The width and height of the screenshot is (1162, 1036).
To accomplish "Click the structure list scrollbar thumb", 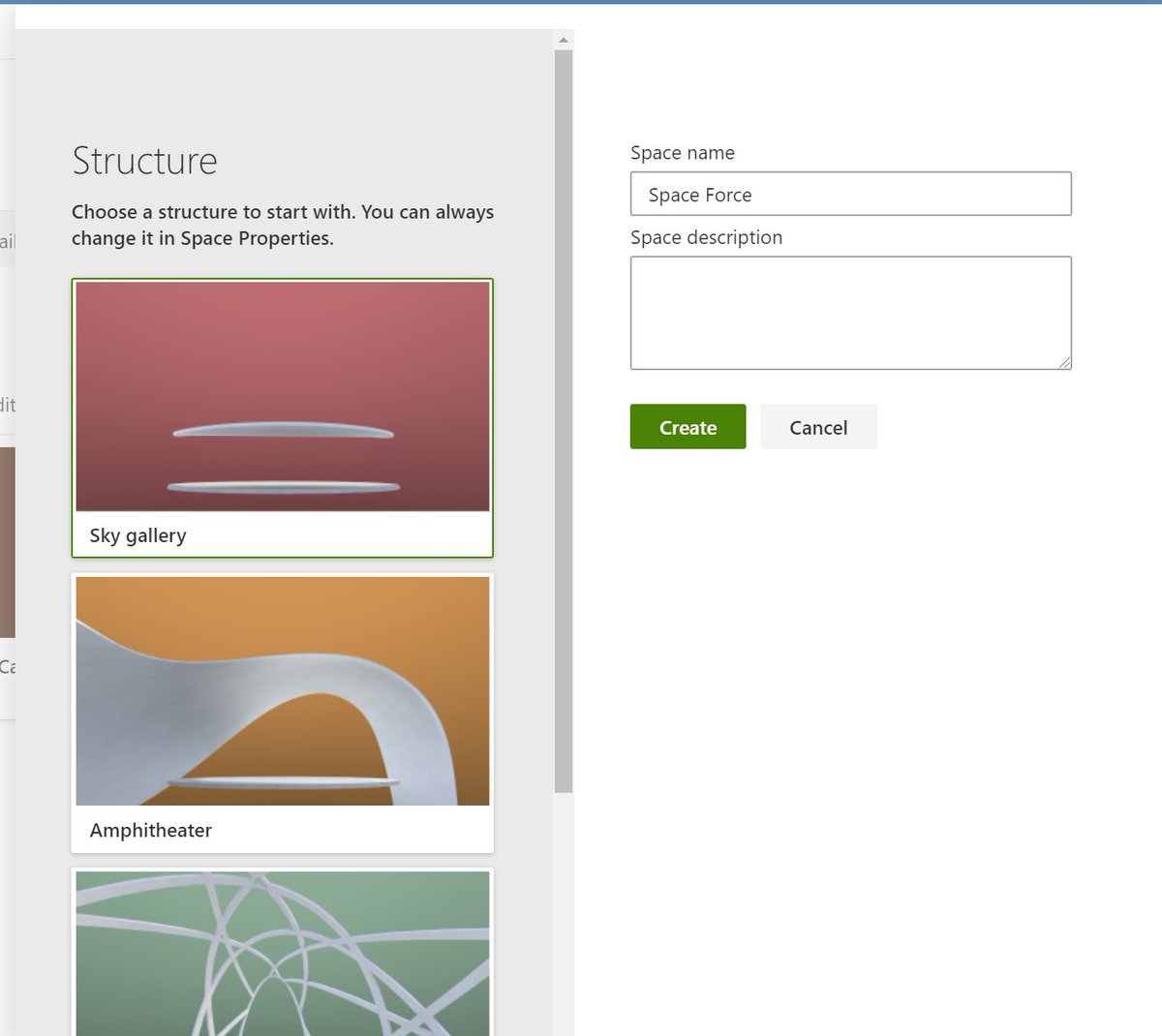I will [x=564, y=421].
